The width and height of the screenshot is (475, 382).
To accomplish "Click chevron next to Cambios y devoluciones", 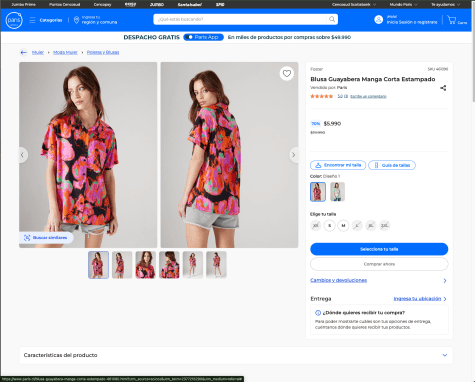I will pos(445,281).
